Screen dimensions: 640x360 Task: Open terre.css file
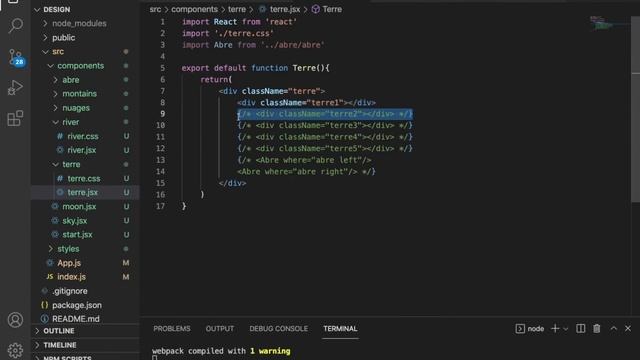(x=85, y=178)
